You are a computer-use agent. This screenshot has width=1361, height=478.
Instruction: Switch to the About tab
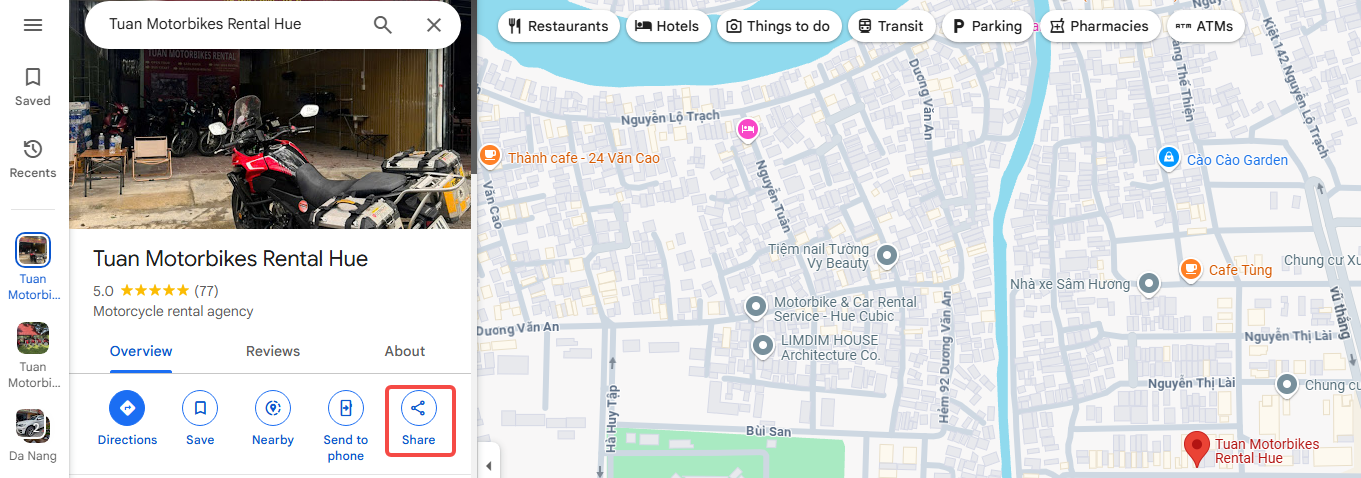[x=405, y=351]
